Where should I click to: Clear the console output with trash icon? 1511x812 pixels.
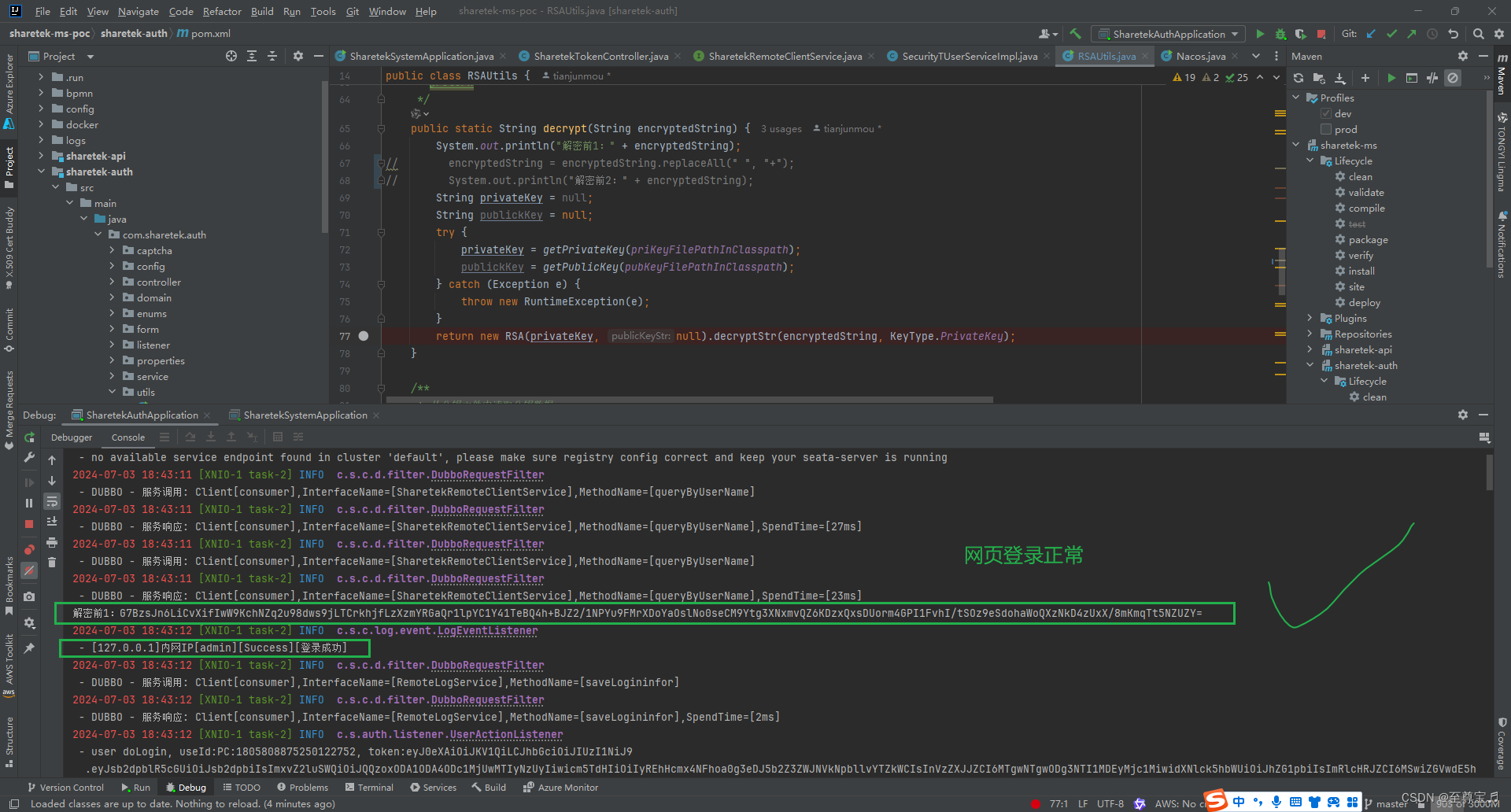click(52, 562)
